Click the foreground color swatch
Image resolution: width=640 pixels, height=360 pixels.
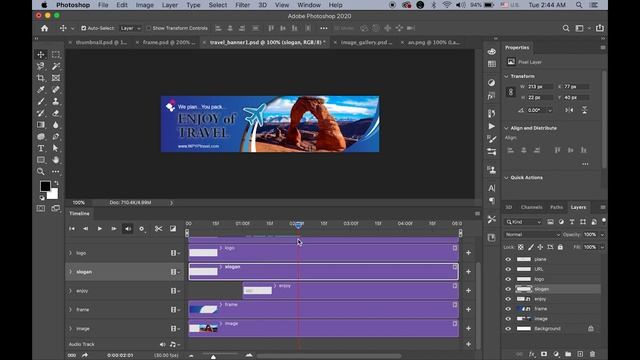(x=45, y=187)
